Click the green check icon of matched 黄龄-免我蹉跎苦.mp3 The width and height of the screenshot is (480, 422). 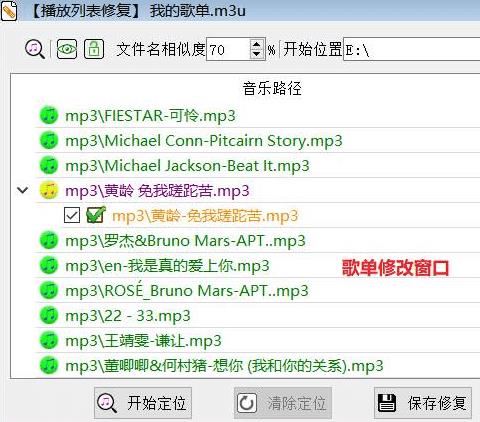click(96, 215)
